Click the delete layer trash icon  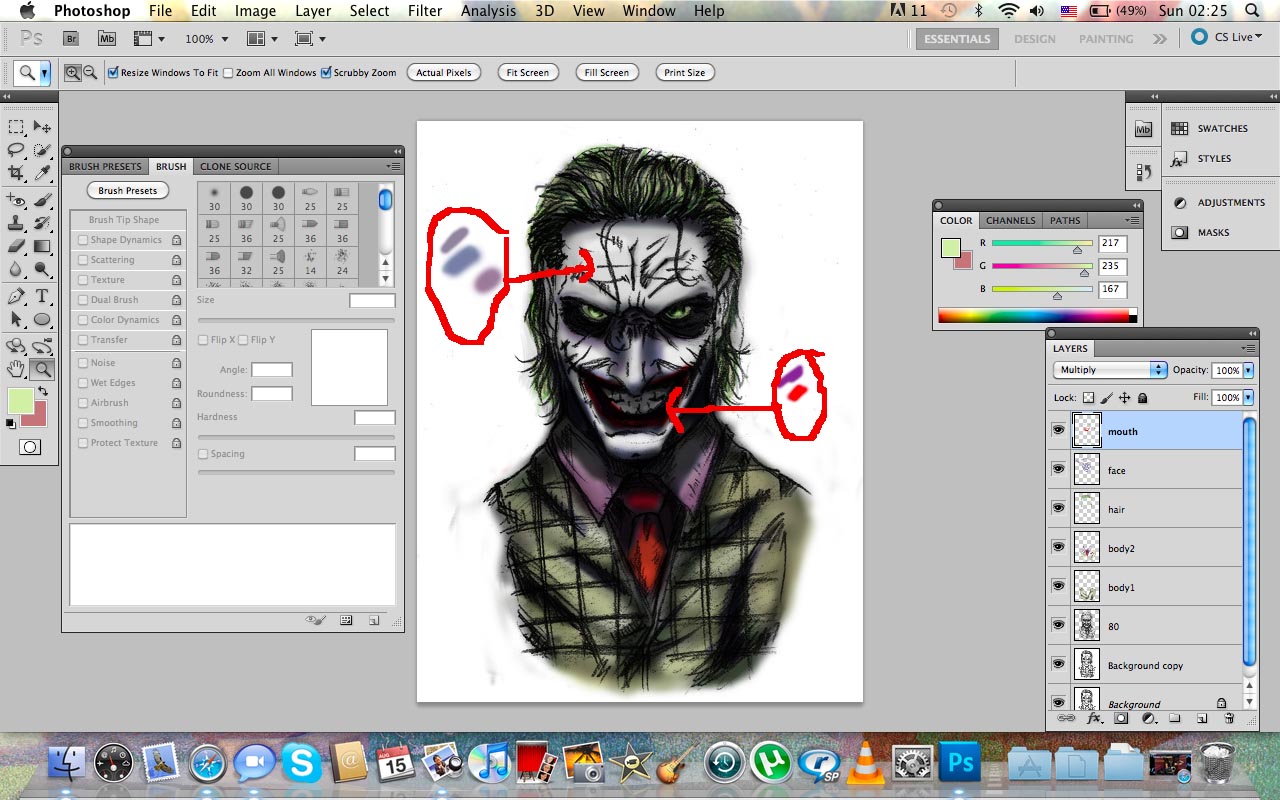pyautogui.click(x=1230, y=718)
